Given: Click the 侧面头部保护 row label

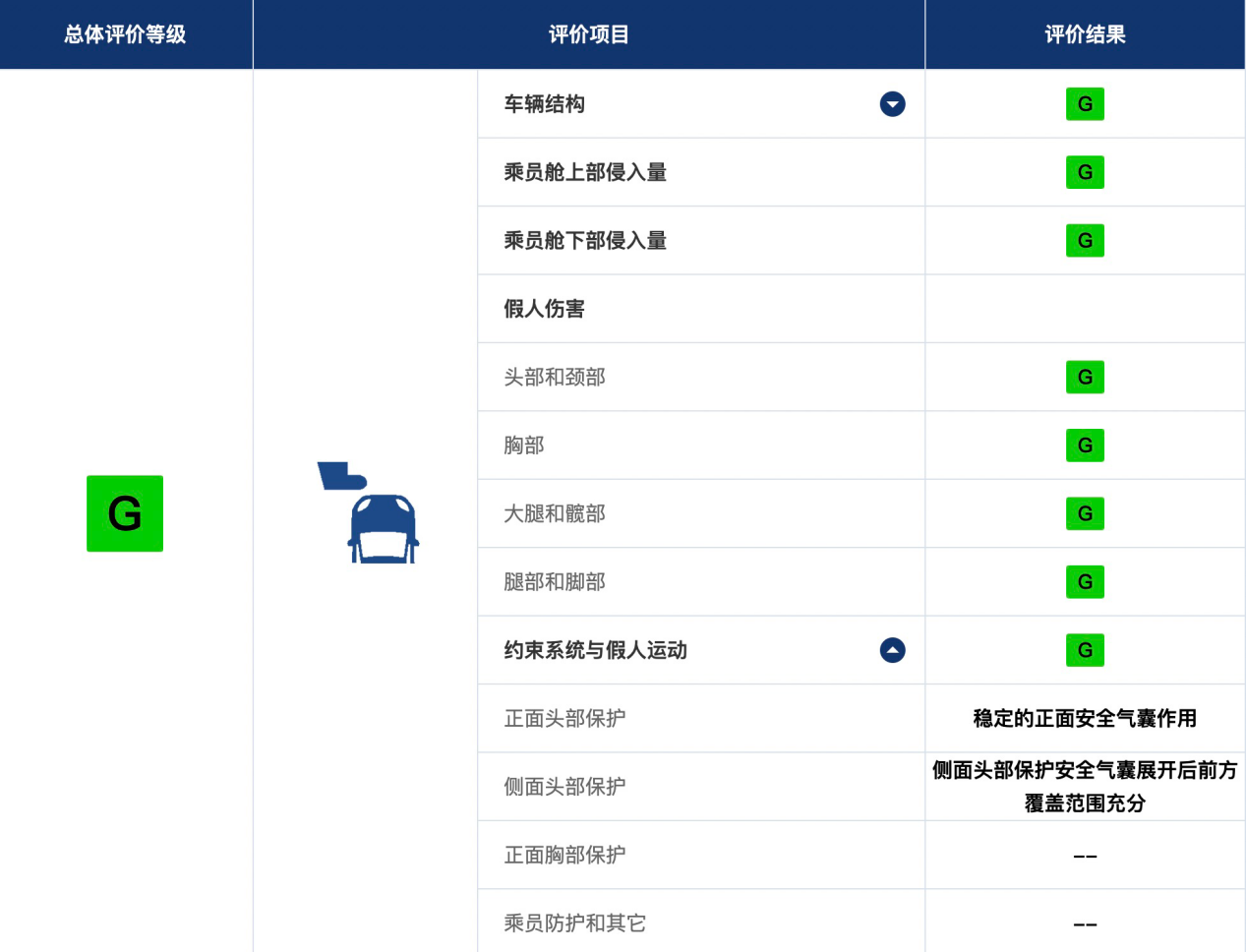Looking at the screenshot, I should tap(564, 787).
